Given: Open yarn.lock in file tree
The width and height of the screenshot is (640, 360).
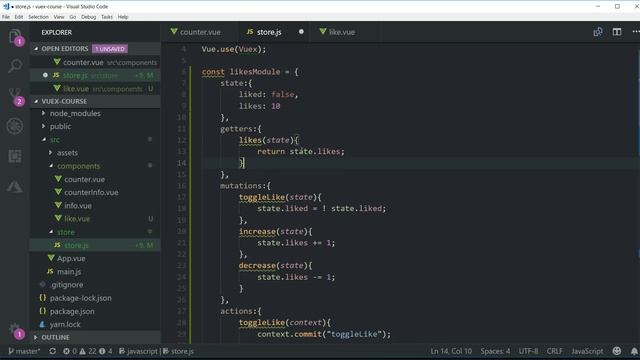Looking at the screenshot, I should click(95, 324).
